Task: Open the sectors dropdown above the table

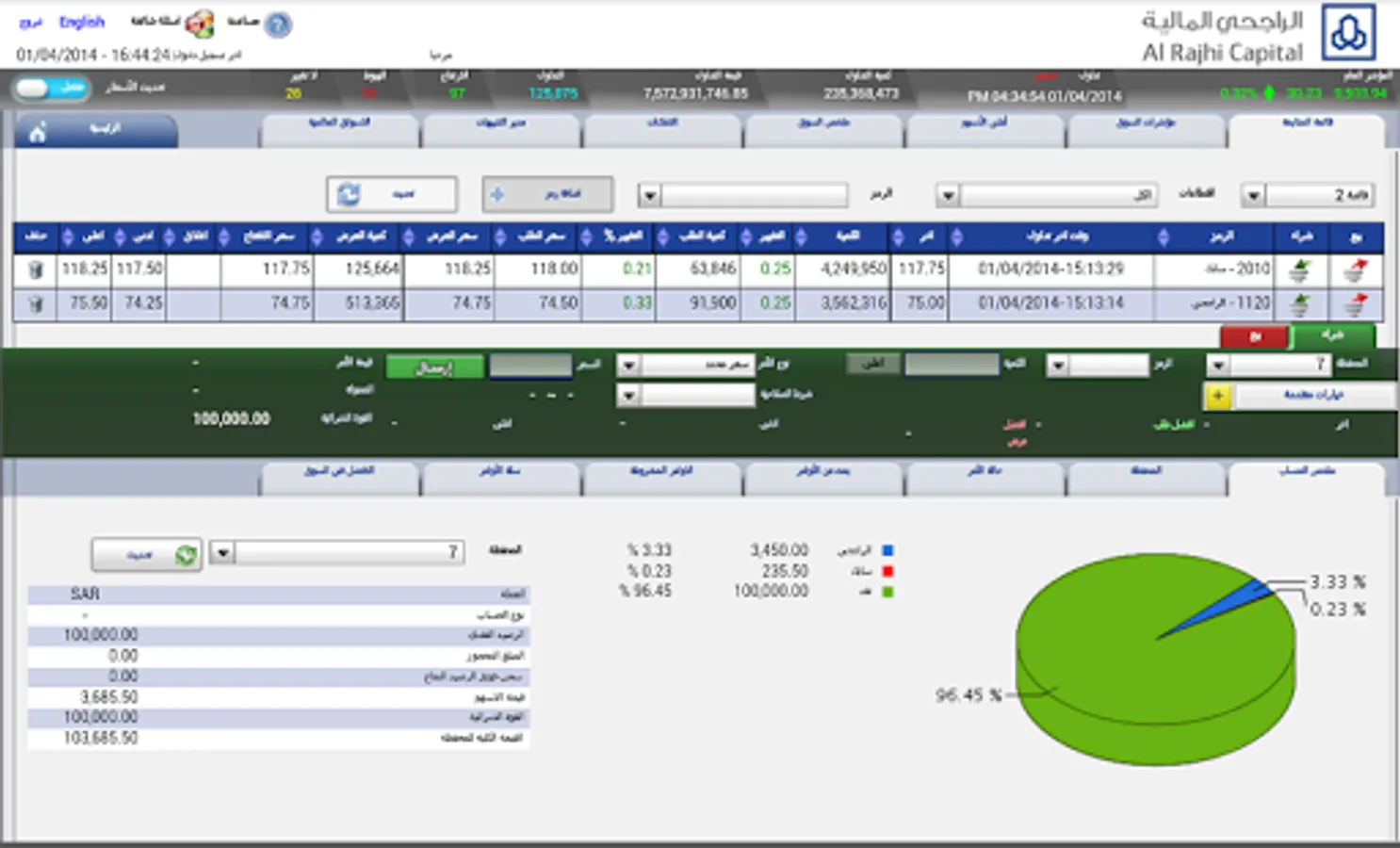Action: pyautogui.click(x=948, y=196)
